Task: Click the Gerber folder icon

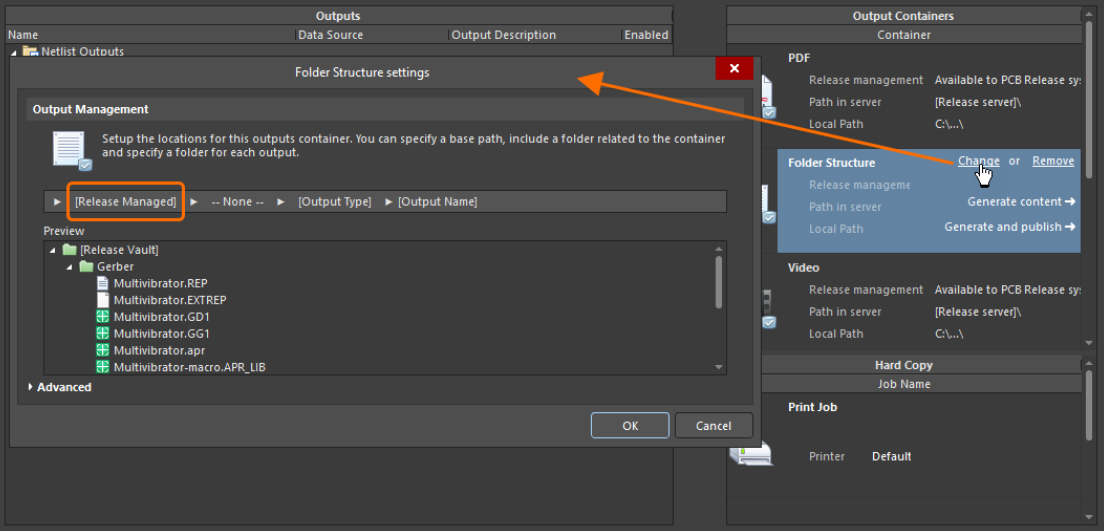Action: [x=86, y=267]
